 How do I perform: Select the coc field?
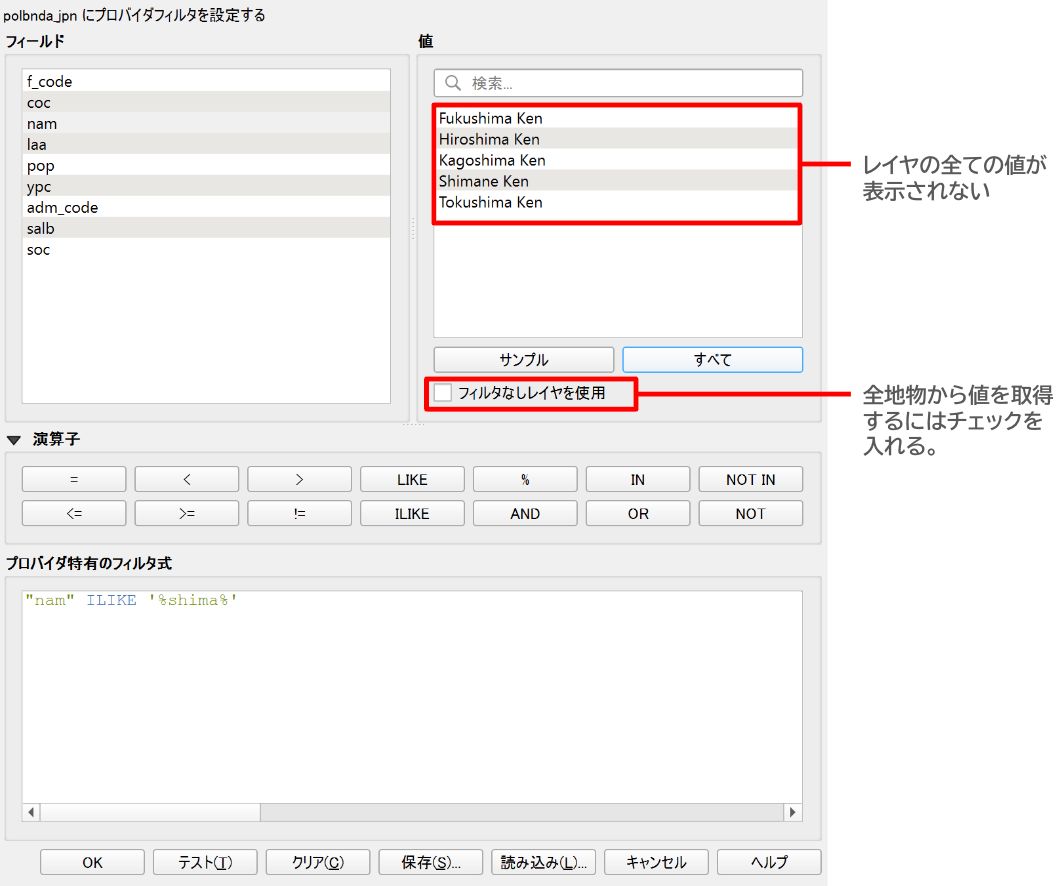click(206, 103)
